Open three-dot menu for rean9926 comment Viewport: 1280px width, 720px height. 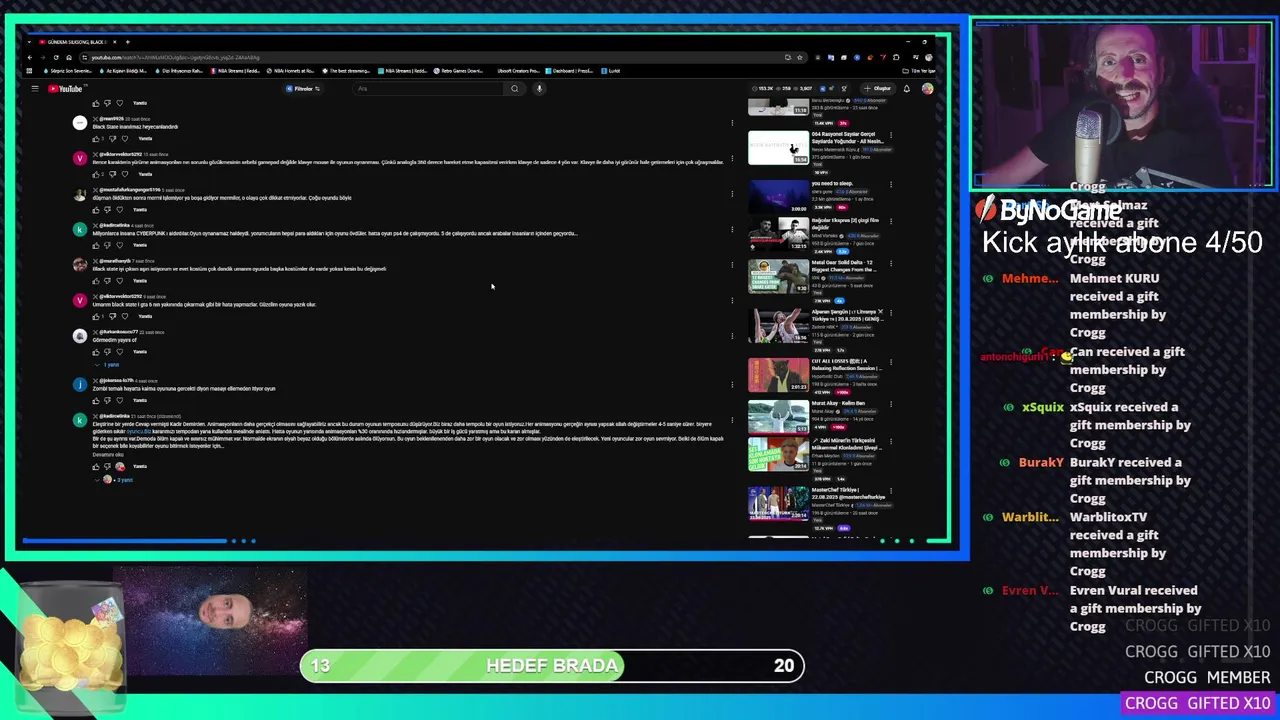732,123
